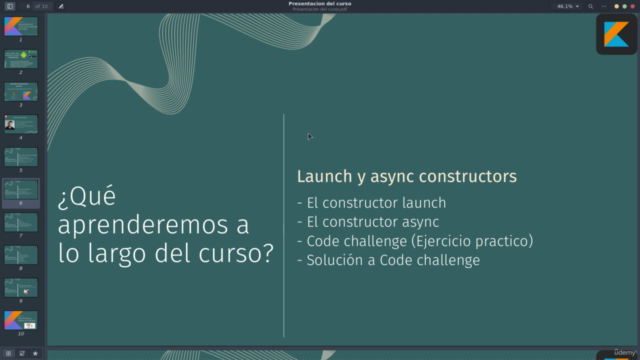Select page 3 thumbnail in sidebar
Screen dimensions: 640x360
click(x=21, y=91)
